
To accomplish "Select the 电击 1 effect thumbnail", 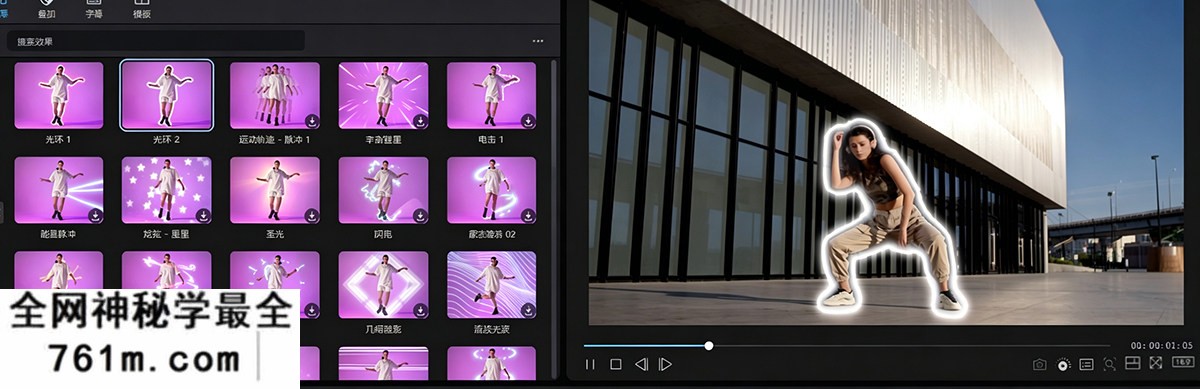I will 491,96.
